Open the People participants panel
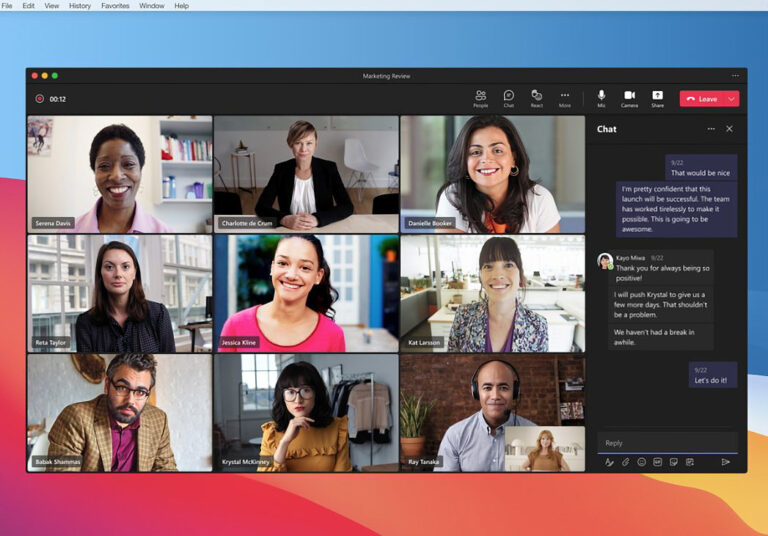The height and width of the screenshot is (536, 768). point(480,97)
